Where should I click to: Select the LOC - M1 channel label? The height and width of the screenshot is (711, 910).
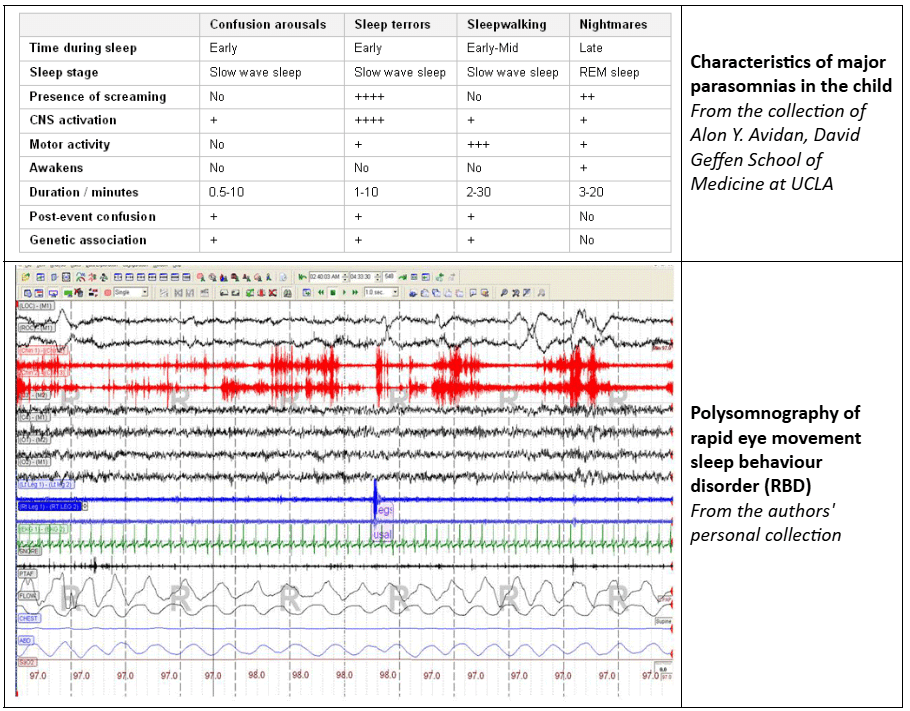(x=35, y=305)
